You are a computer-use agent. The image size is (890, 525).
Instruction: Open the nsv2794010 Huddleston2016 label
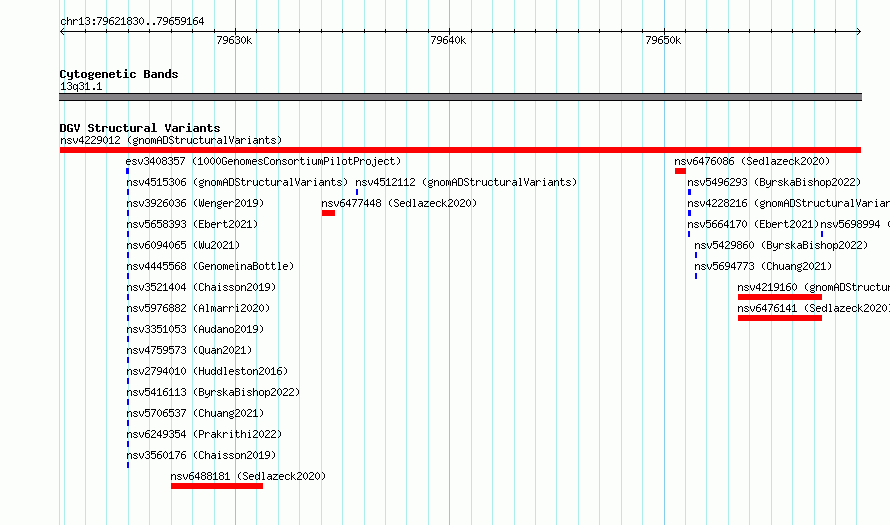point(207,371)
